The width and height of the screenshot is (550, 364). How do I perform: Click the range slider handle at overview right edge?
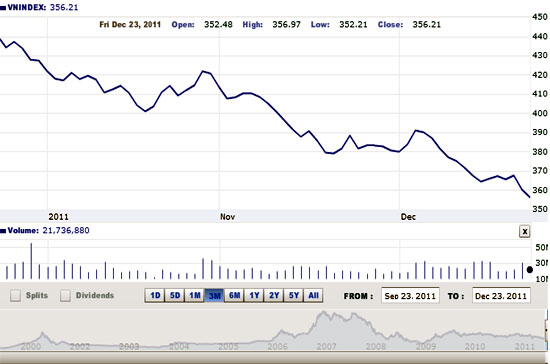tap(546, 330)
